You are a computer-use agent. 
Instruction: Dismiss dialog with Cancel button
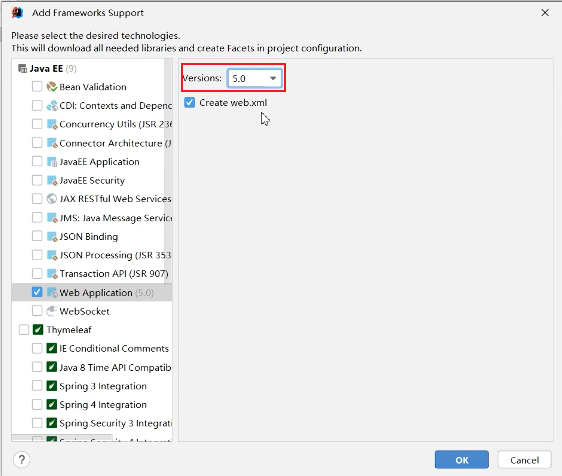pos(524,460)
